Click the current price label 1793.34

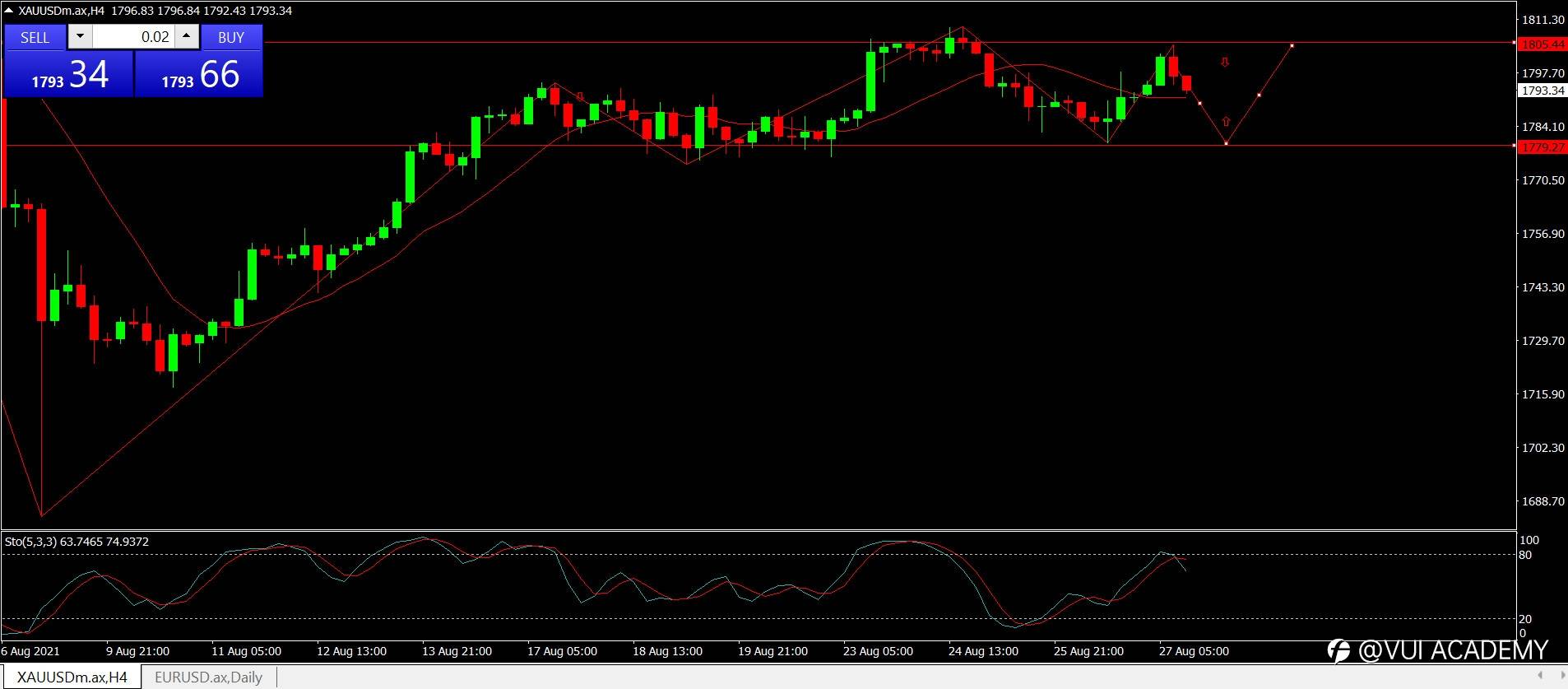[1542, 91]
